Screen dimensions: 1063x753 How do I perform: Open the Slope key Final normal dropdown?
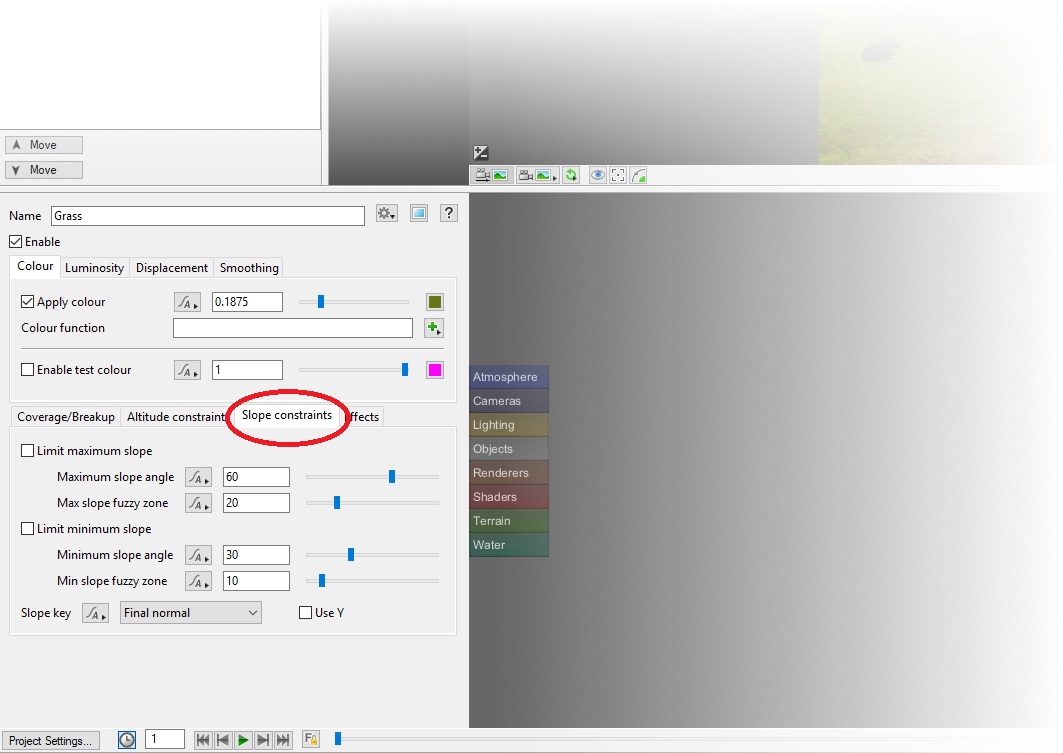[x=190, y=613]
